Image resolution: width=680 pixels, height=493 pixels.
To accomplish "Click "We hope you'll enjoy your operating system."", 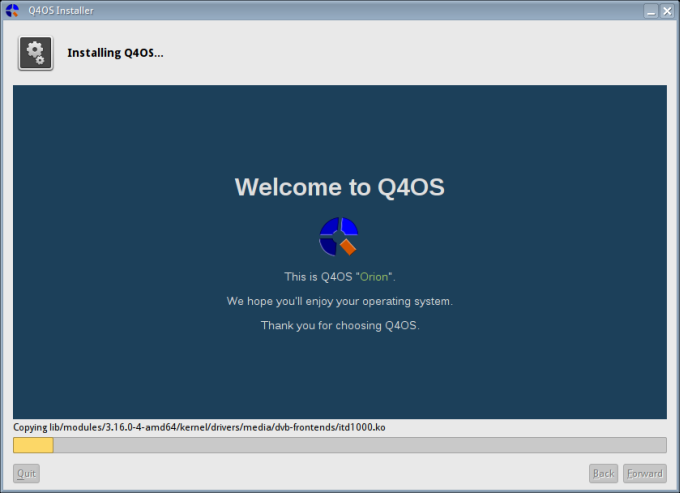I will 340,301.
